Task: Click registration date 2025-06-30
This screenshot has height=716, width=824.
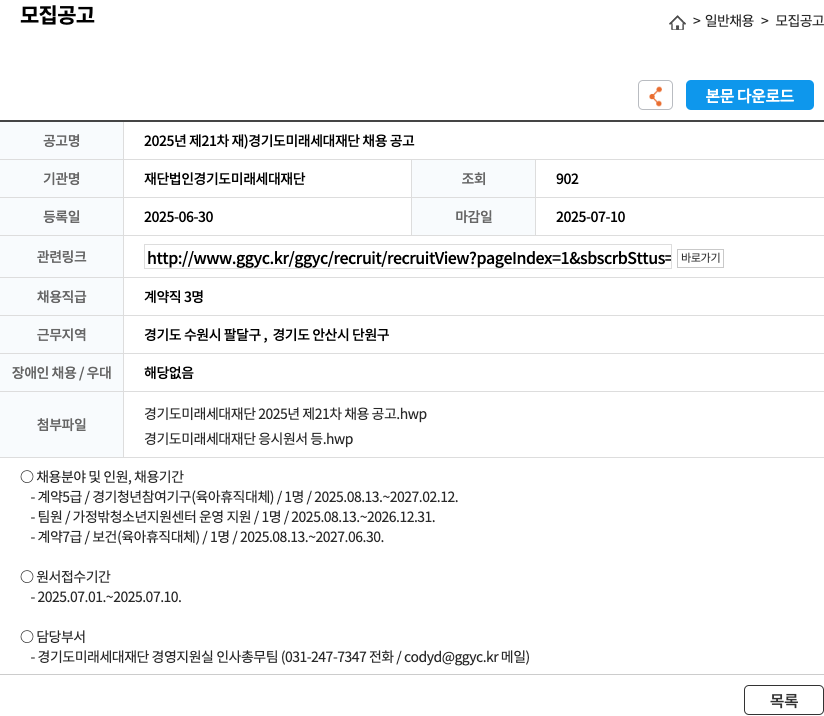Action: click(x=179, y=217)
